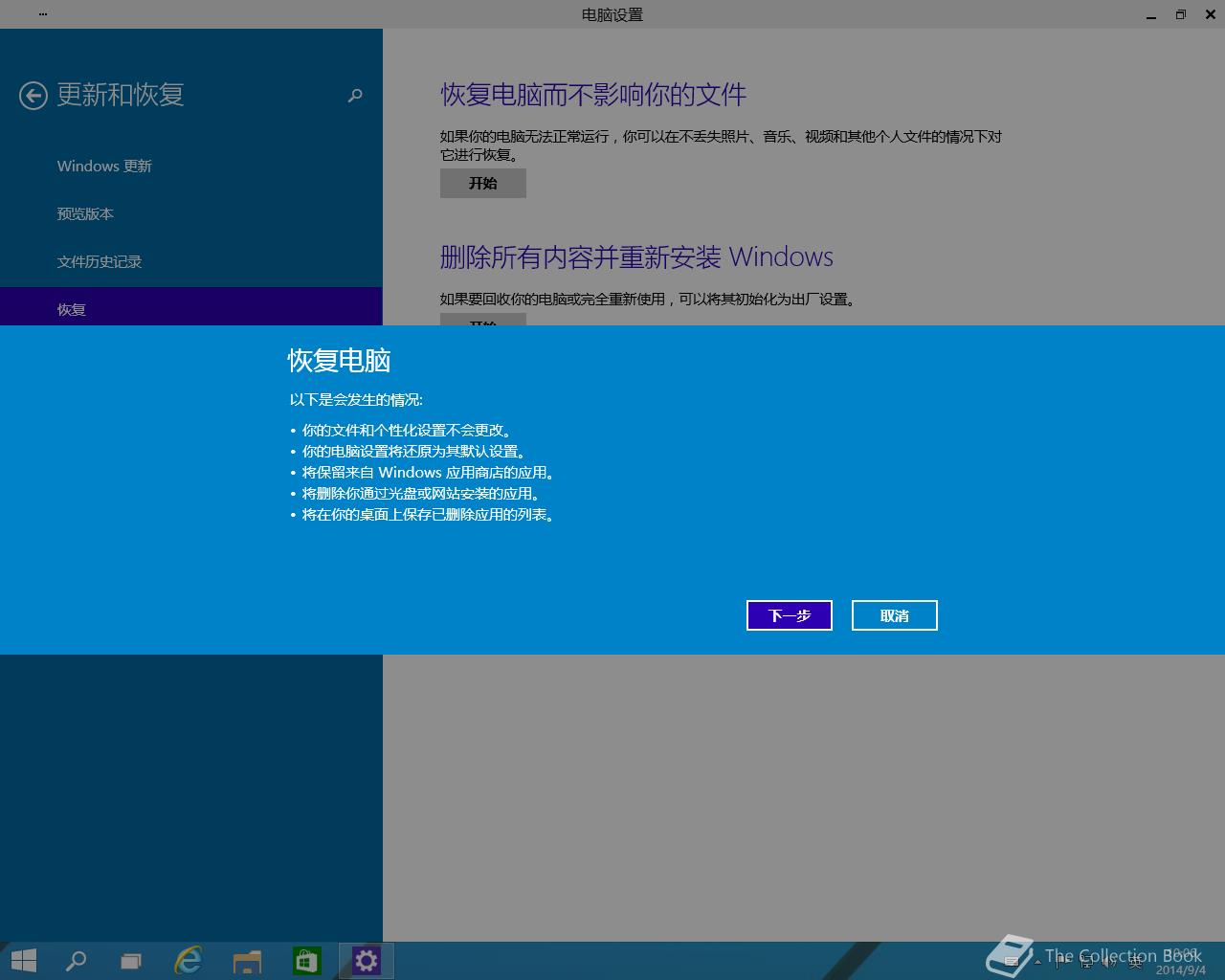The image size is (1225, 980).
Task: Open the Action Center flag icon
Action: click(x=1061, y=960)
